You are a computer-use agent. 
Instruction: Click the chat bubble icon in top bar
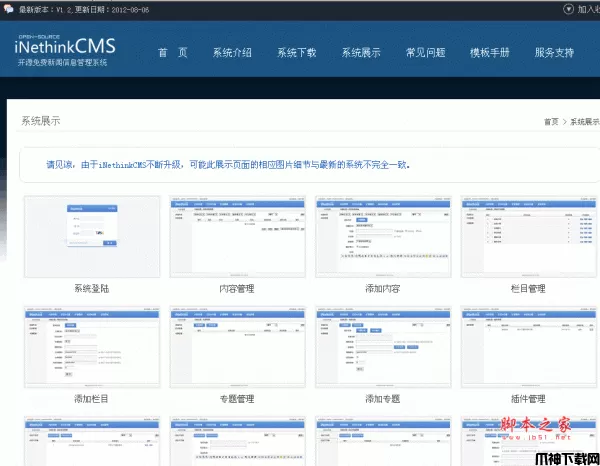pyautogui.click(x=8, y=9)
